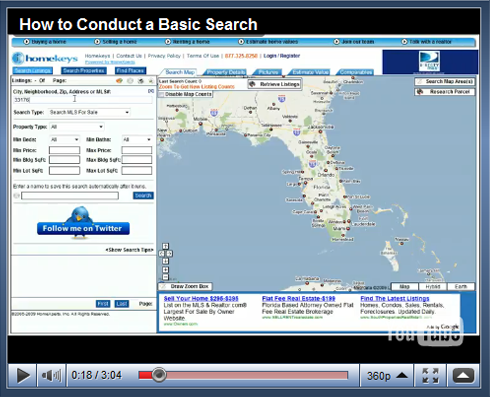Open the Sell Your Home ad link
Screen dimensions: 490x397
click(201, 298)
